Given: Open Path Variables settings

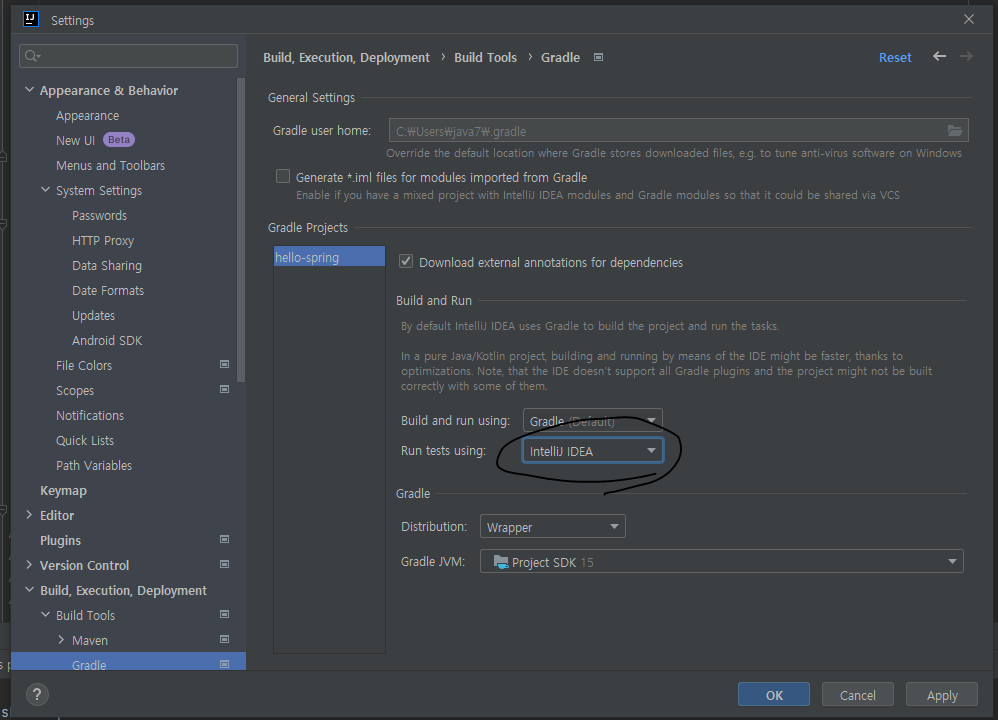Looking at the screenshot, I should pyautogui.click(x=94, y=465).
